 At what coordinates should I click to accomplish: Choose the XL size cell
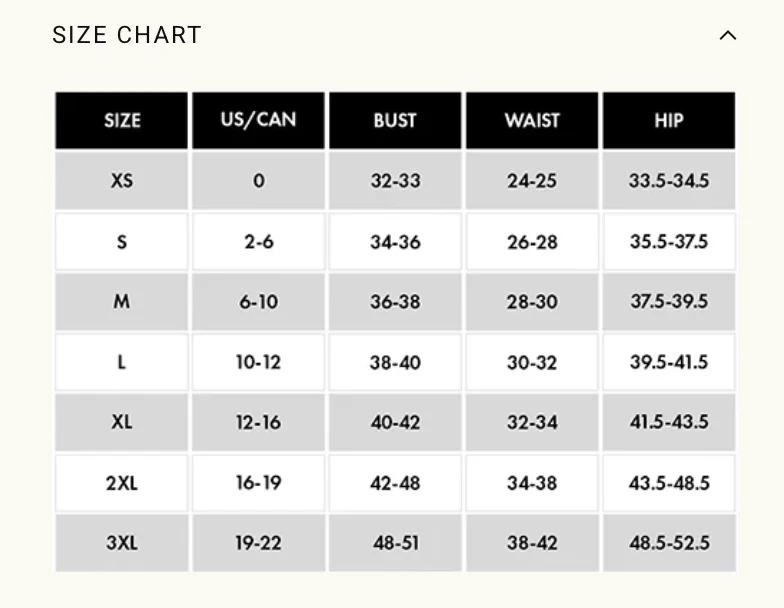click(x=122, y=422)
